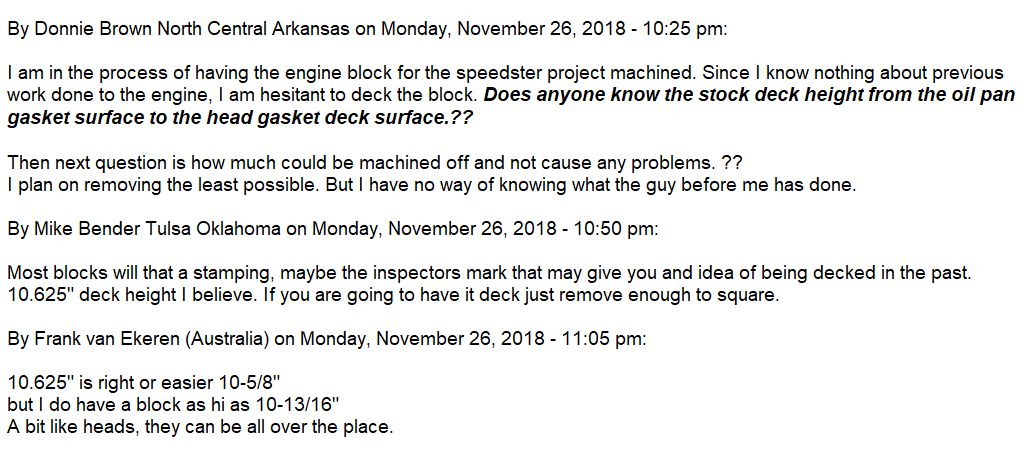
Task: Click the name "Donnie Brown" in first header
Action: coord(82,29)
